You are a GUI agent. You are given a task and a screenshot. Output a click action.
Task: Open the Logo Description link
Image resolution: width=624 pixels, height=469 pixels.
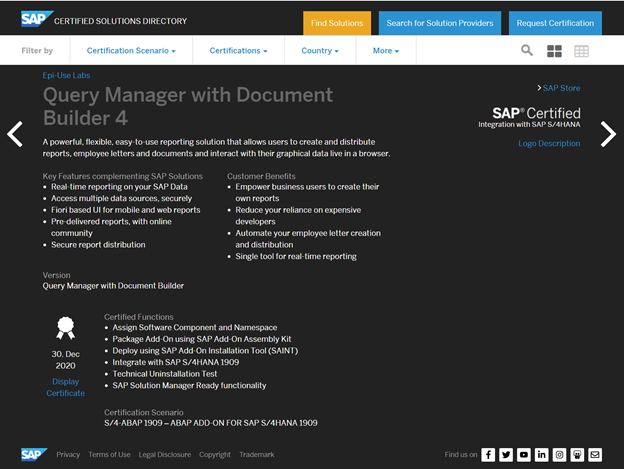pos(549,143)
